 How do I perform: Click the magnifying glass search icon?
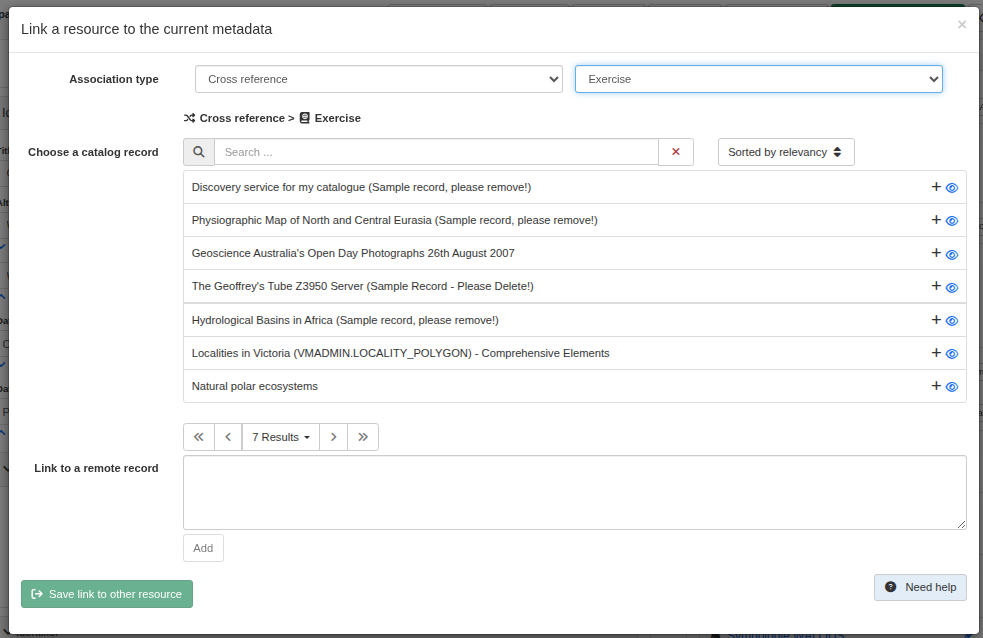point(199,152)
